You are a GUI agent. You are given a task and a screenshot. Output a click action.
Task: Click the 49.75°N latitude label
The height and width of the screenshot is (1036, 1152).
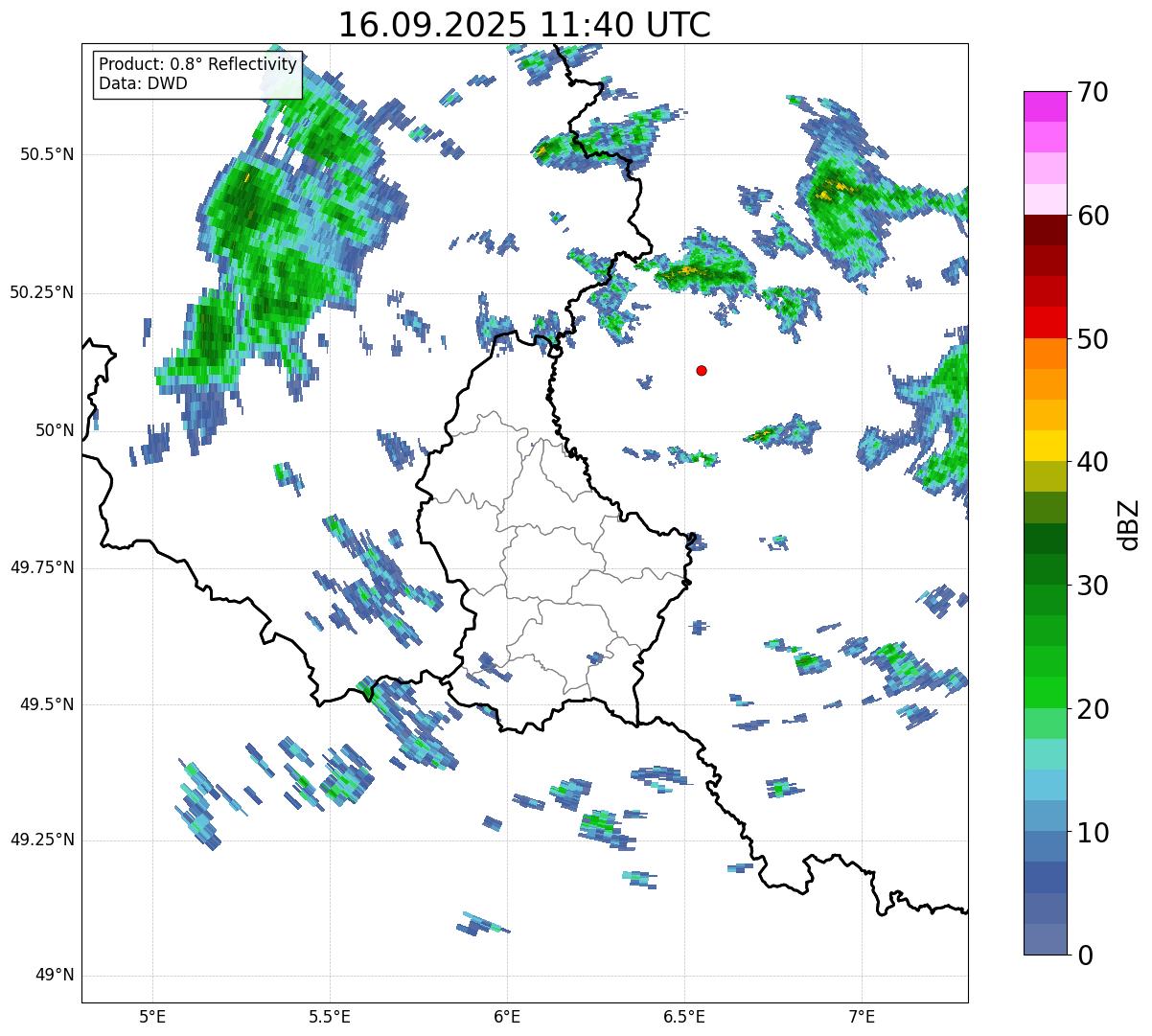click(41, 567)
